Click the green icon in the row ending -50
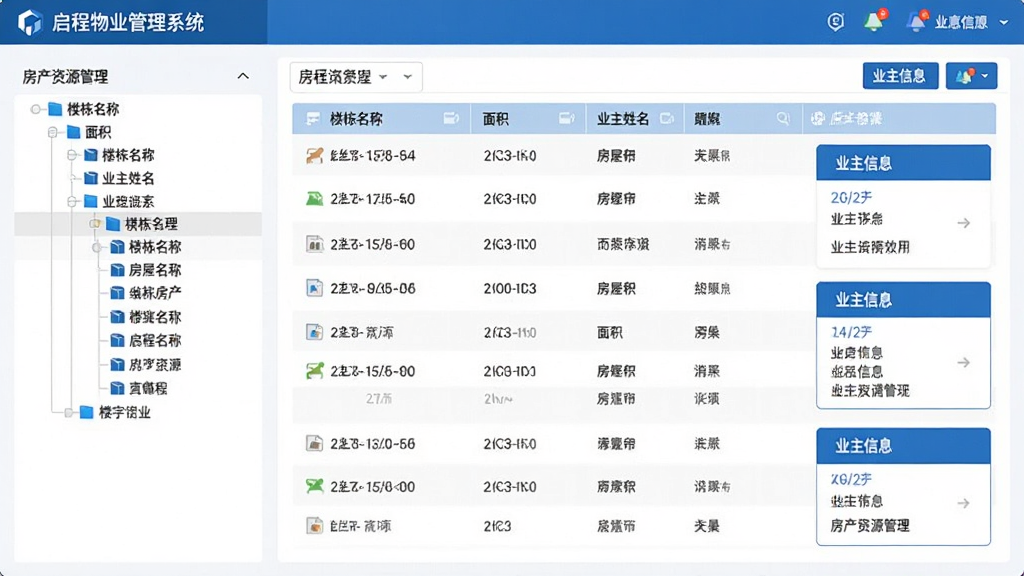The width and height of the screenshot is (1024, 576). pyautogui.click(x=315, y=199)
